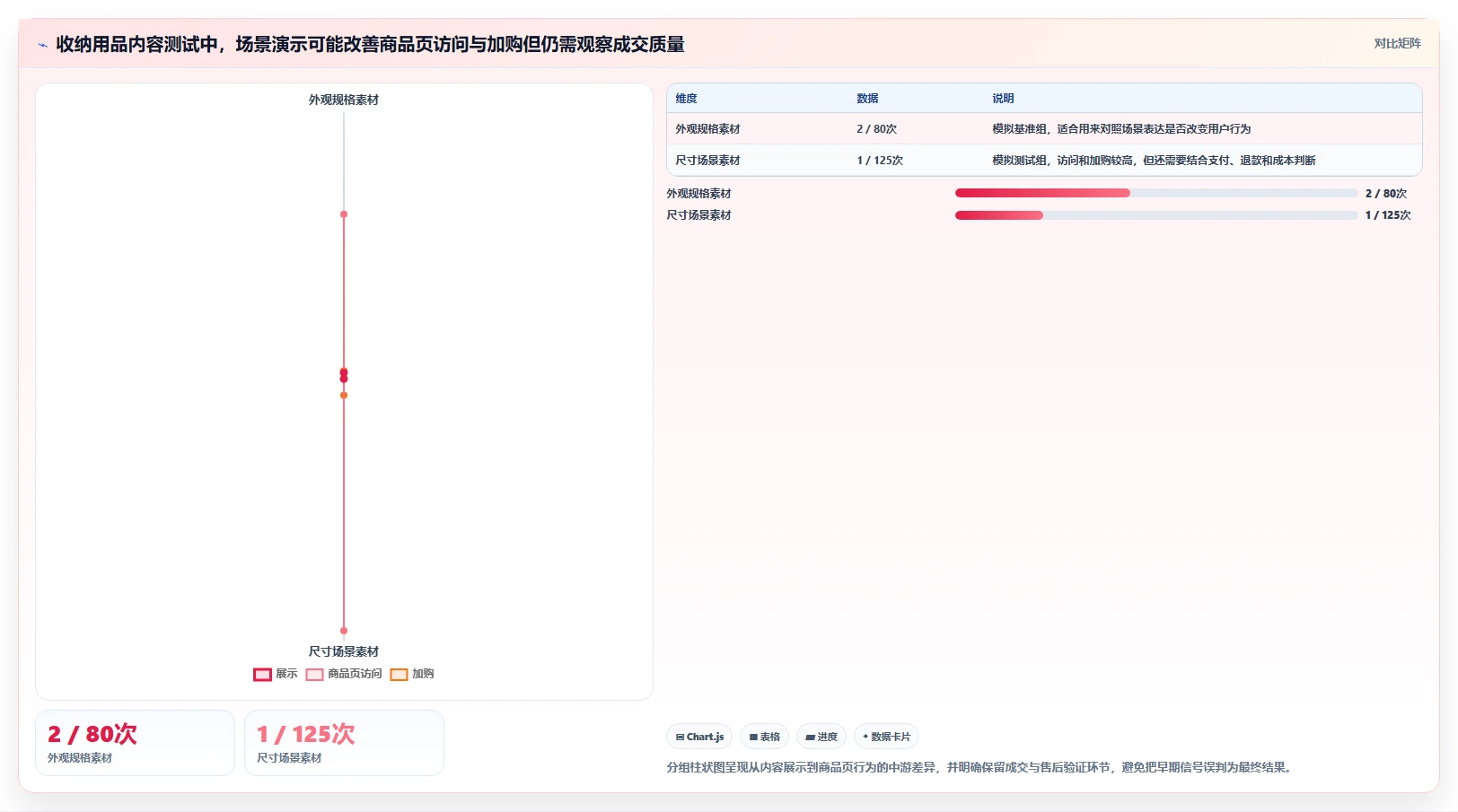Click the orange 加购 data point on chart
Screen dimensions: 1458x812
point(344,395)
